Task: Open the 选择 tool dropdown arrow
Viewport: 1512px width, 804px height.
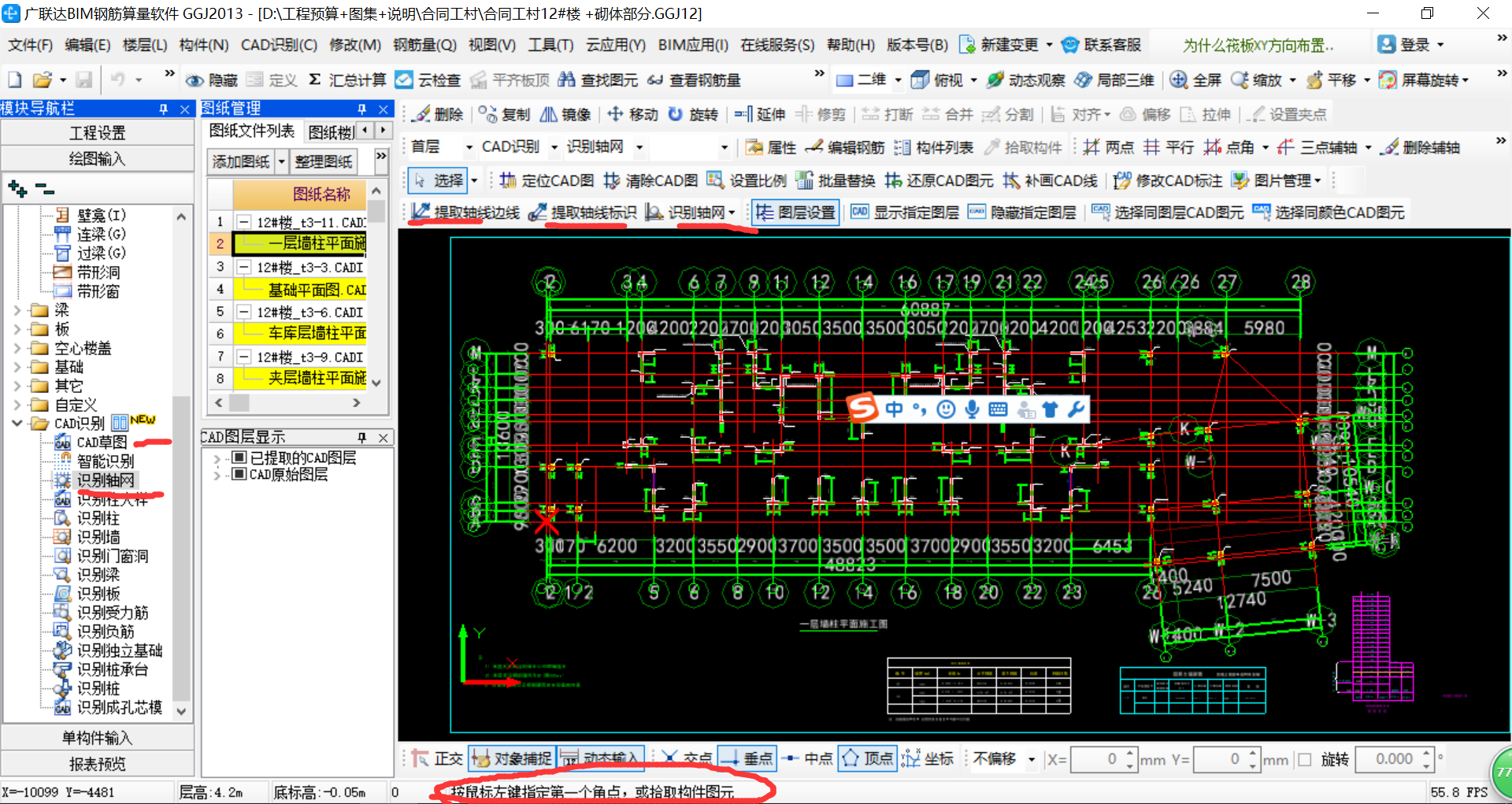Action: (x=474, y=180)
